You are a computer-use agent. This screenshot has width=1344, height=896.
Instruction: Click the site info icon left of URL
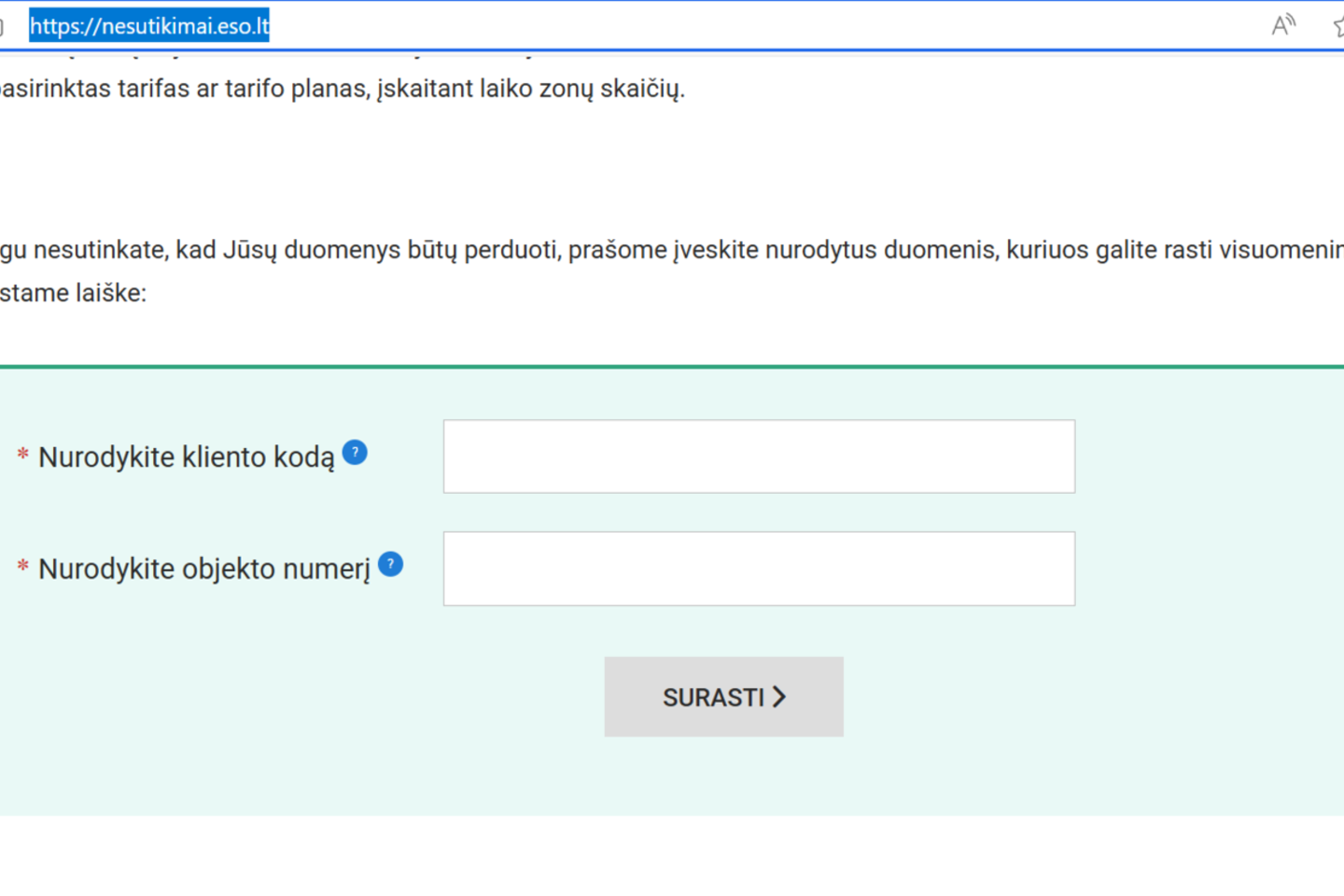pos(2,26)
